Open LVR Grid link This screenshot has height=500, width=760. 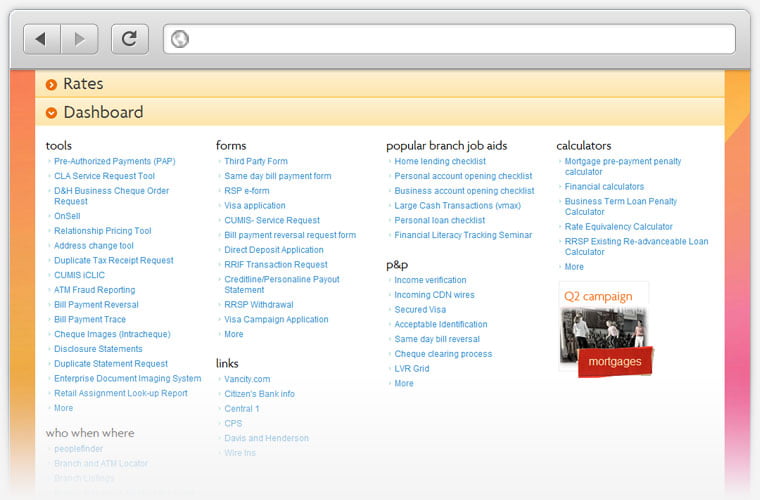click(412, 369)
